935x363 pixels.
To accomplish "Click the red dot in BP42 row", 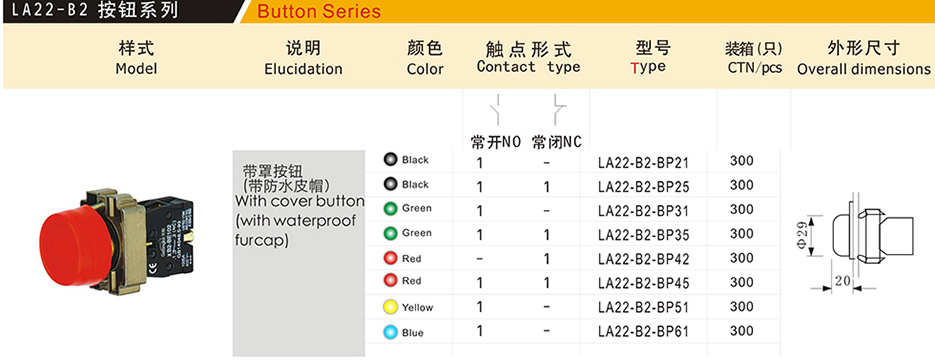I will tap(391, 258).
